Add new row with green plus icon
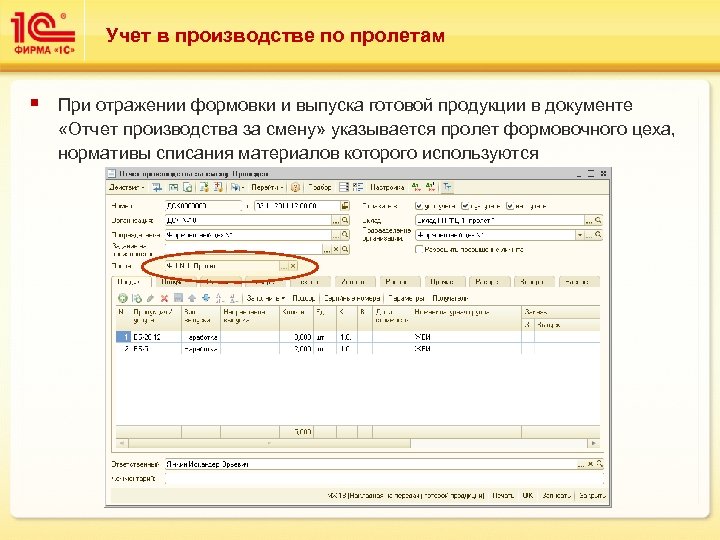The height and width of the screenshot is (540, 720). click(123, 298)
